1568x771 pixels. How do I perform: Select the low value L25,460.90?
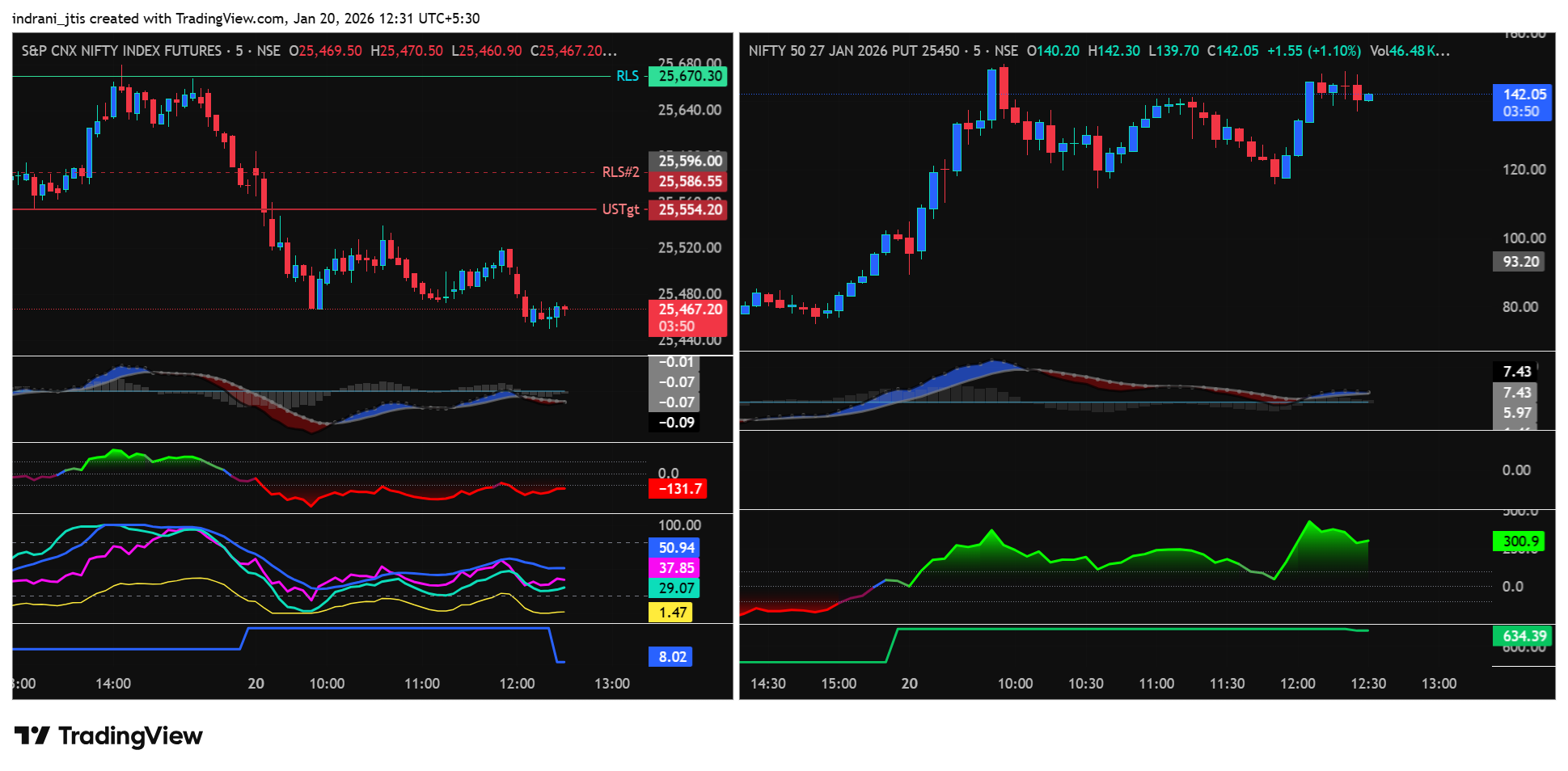pyautogui.click(x=486, y=51)
